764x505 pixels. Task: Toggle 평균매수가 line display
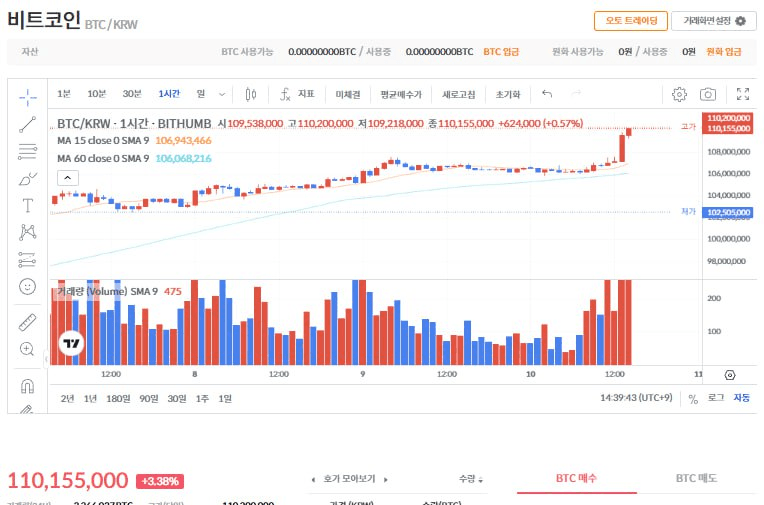point(401,95)
